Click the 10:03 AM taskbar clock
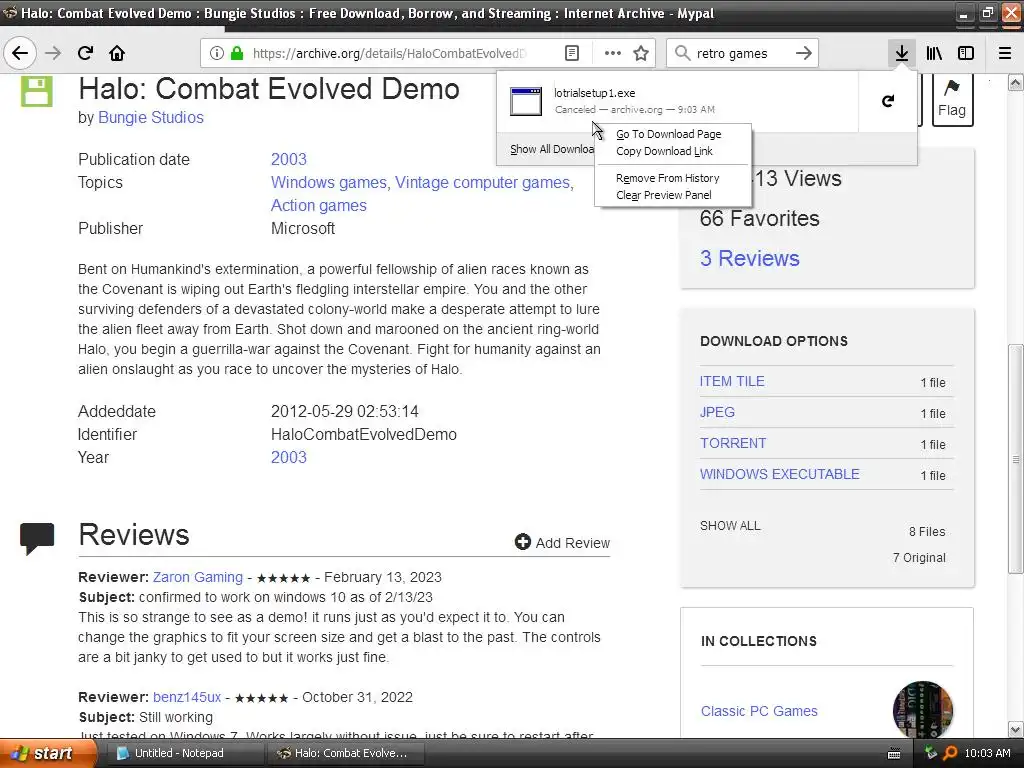Screen dimensions: 1024x768 click(987, 753)
